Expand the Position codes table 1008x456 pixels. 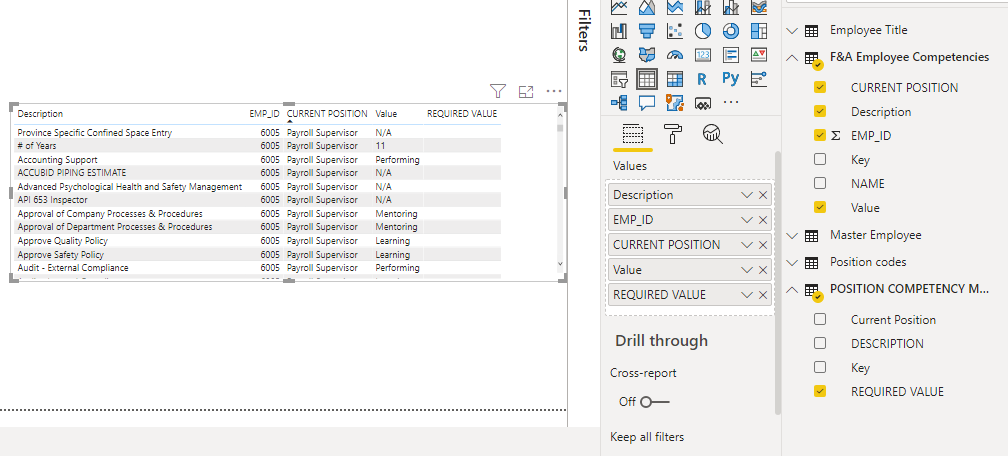click(791, 262)
